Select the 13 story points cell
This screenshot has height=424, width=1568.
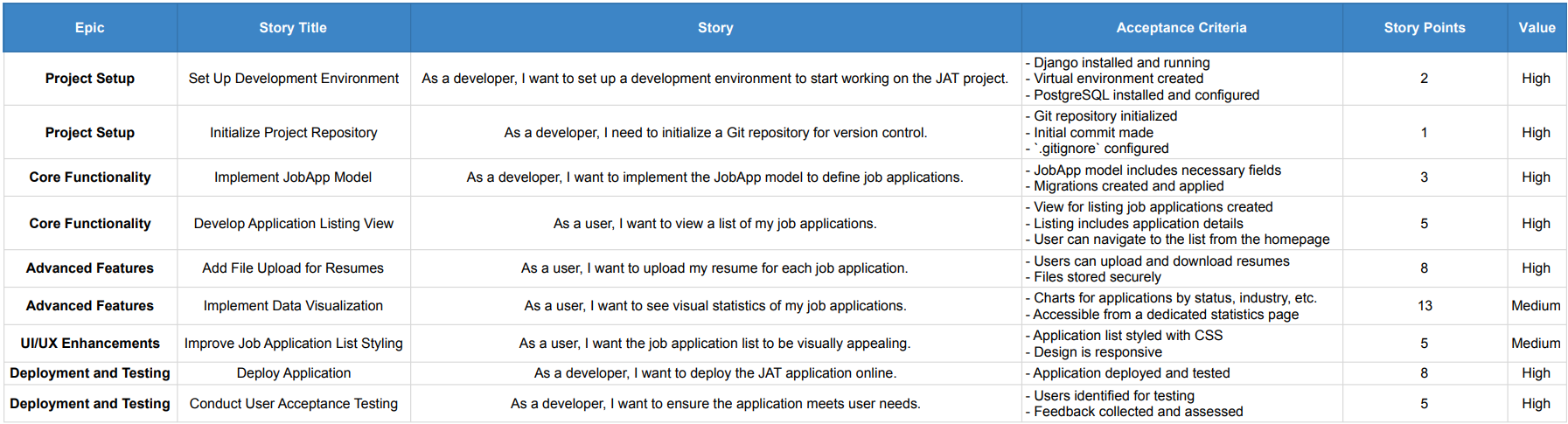coord(1425,306)
